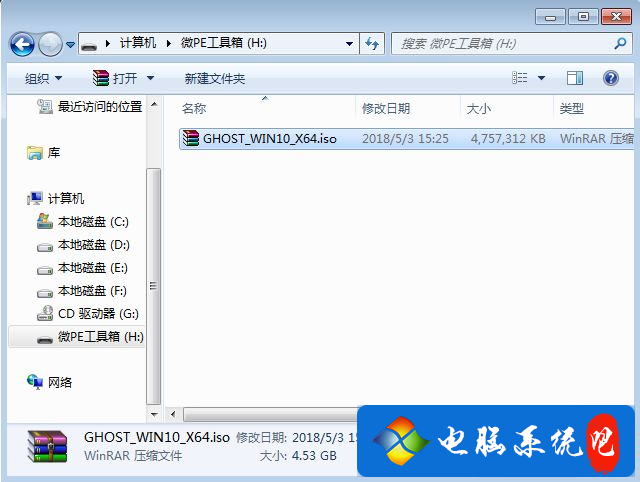Screen dimensions: 640x482
Task: Open Help with the question mark icon
Action: pyautogui.click(x=611, y=78)
